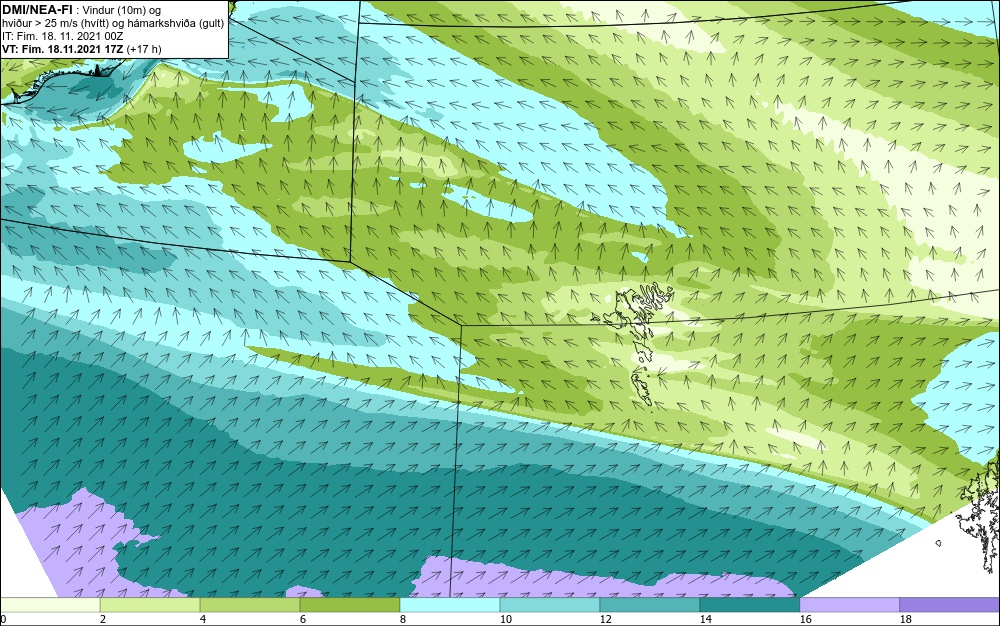This screenshot has width=1000, height=626.
Task: Click the 4–6 m/s green legend swatch
Action: [250, 605]
